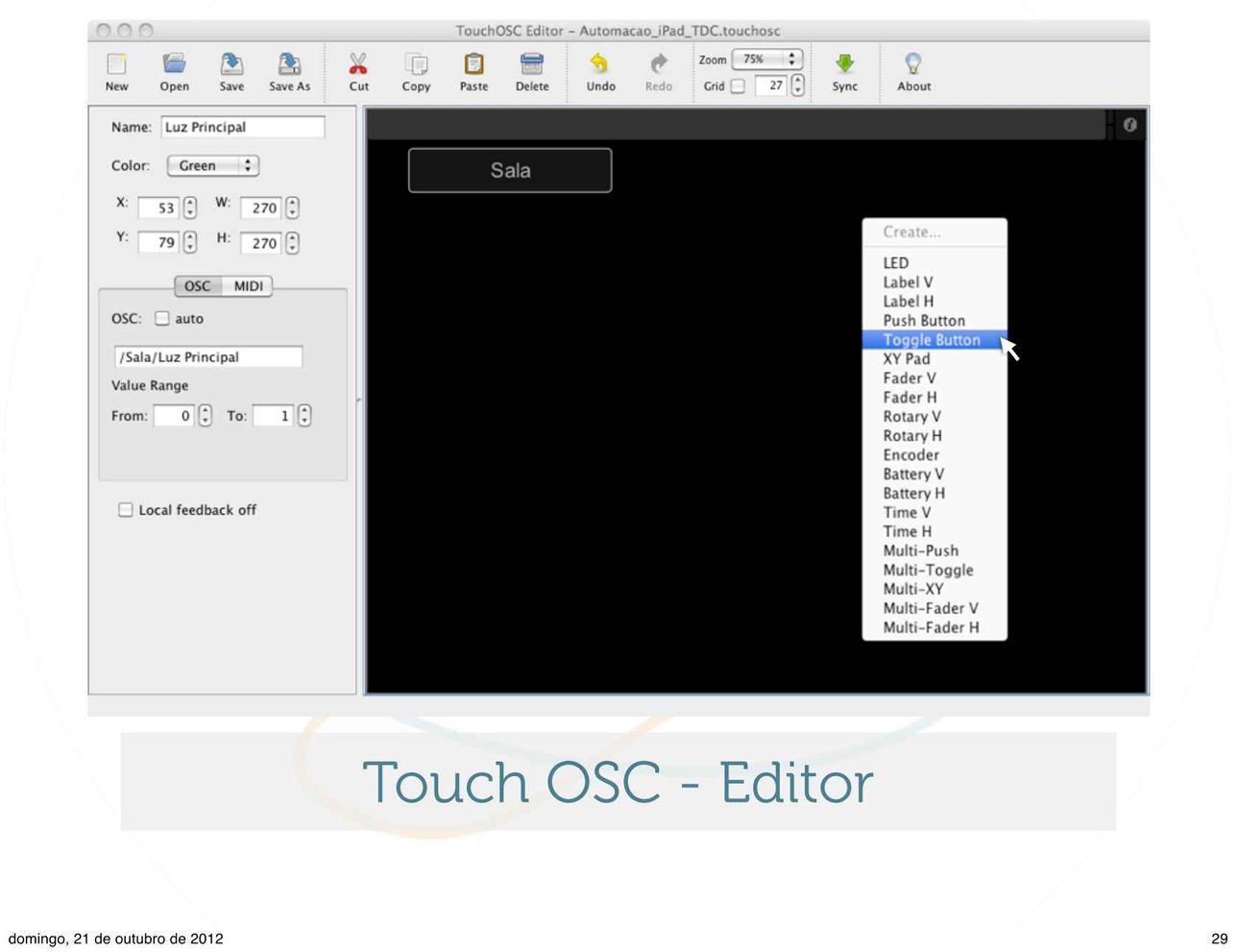Open the Zoom 75% dropdown

[766, 60]
